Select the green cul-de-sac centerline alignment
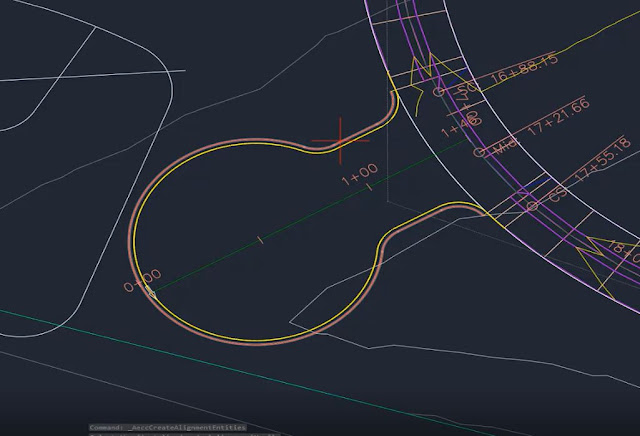Viewport: 640px width, 436px height. [310, 217]
